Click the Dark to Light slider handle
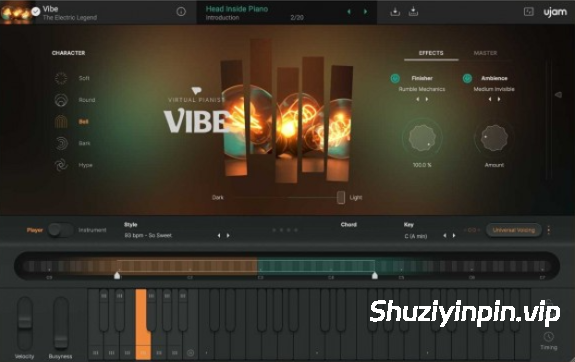The image size is (575, 362). (x=341, y=197)
